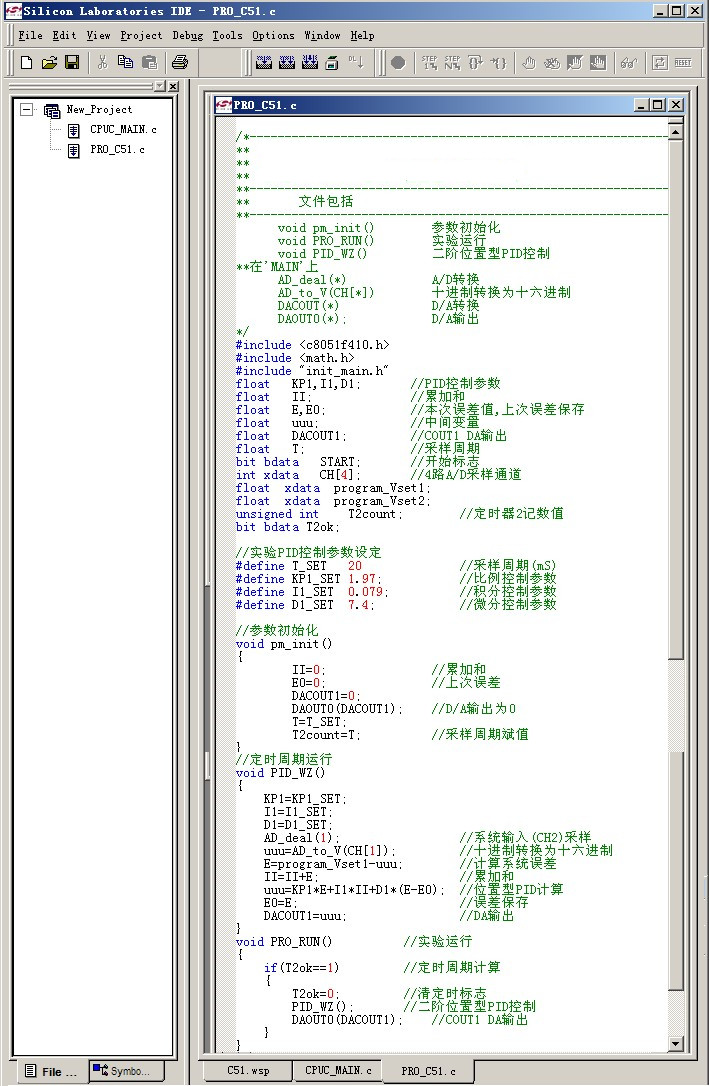Click the Download code icon (DL arrow)
The width and height of the screenshot is (709, 1086).
pos(356,62)
